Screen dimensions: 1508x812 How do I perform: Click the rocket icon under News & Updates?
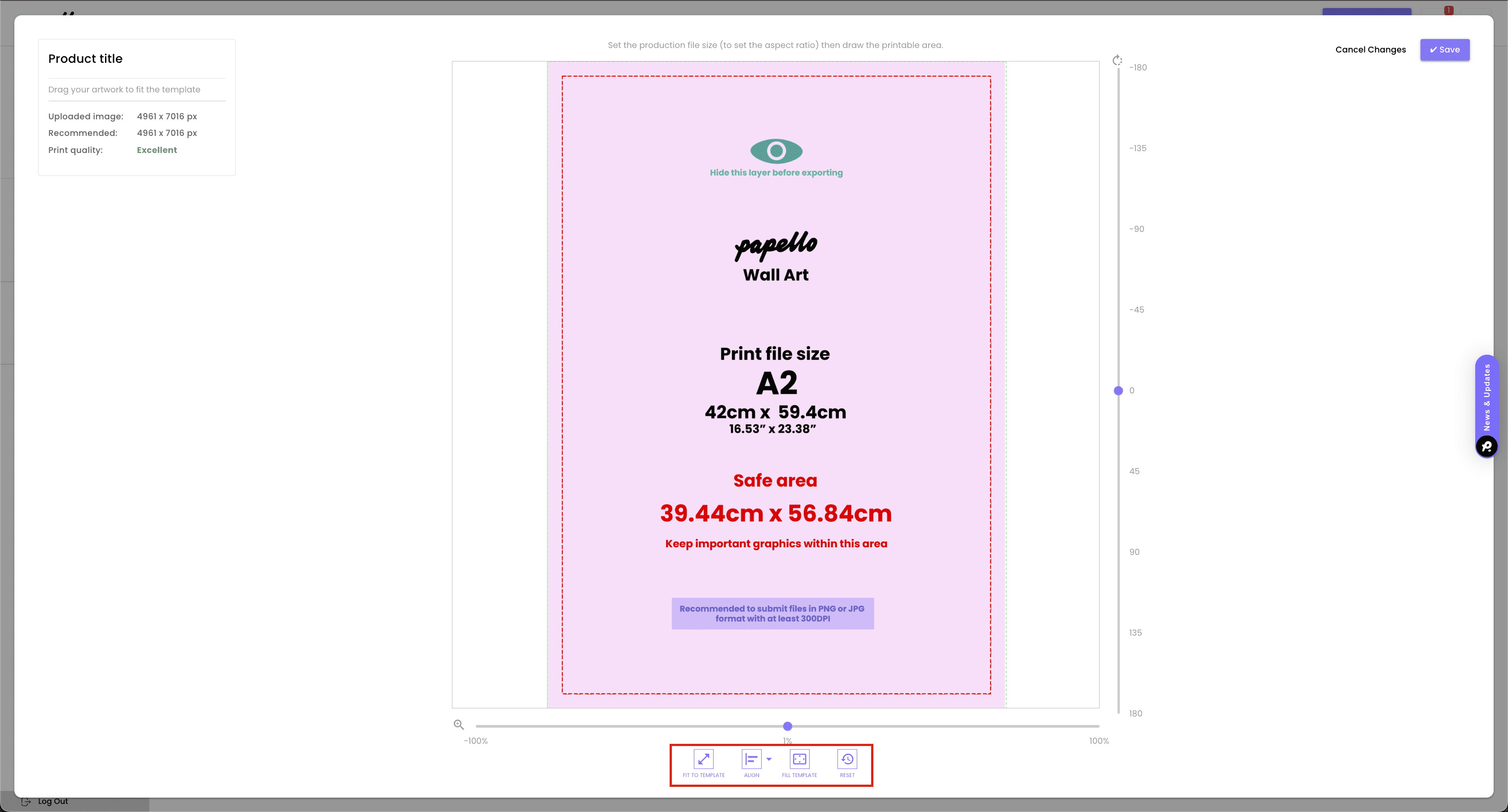point(1486,447)
